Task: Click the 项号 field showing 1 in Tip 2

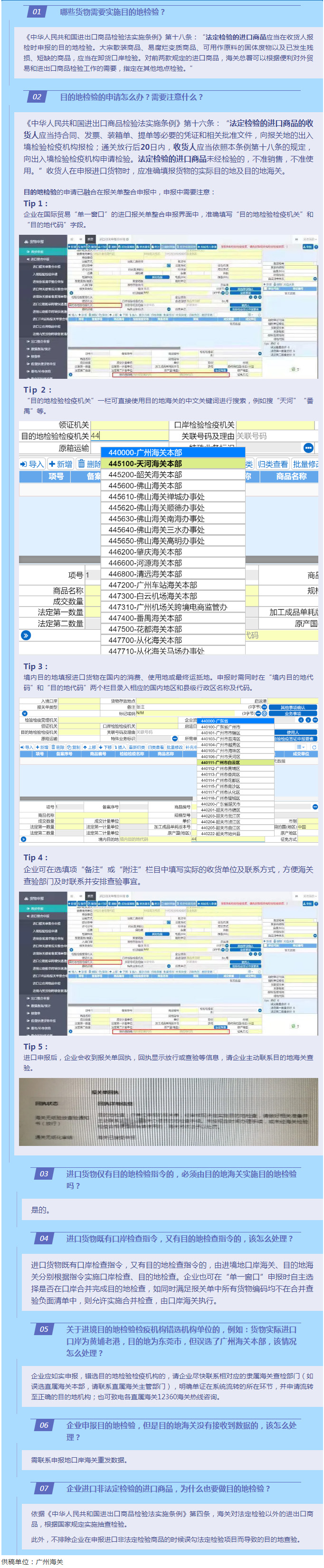Action: pos(92,575)
